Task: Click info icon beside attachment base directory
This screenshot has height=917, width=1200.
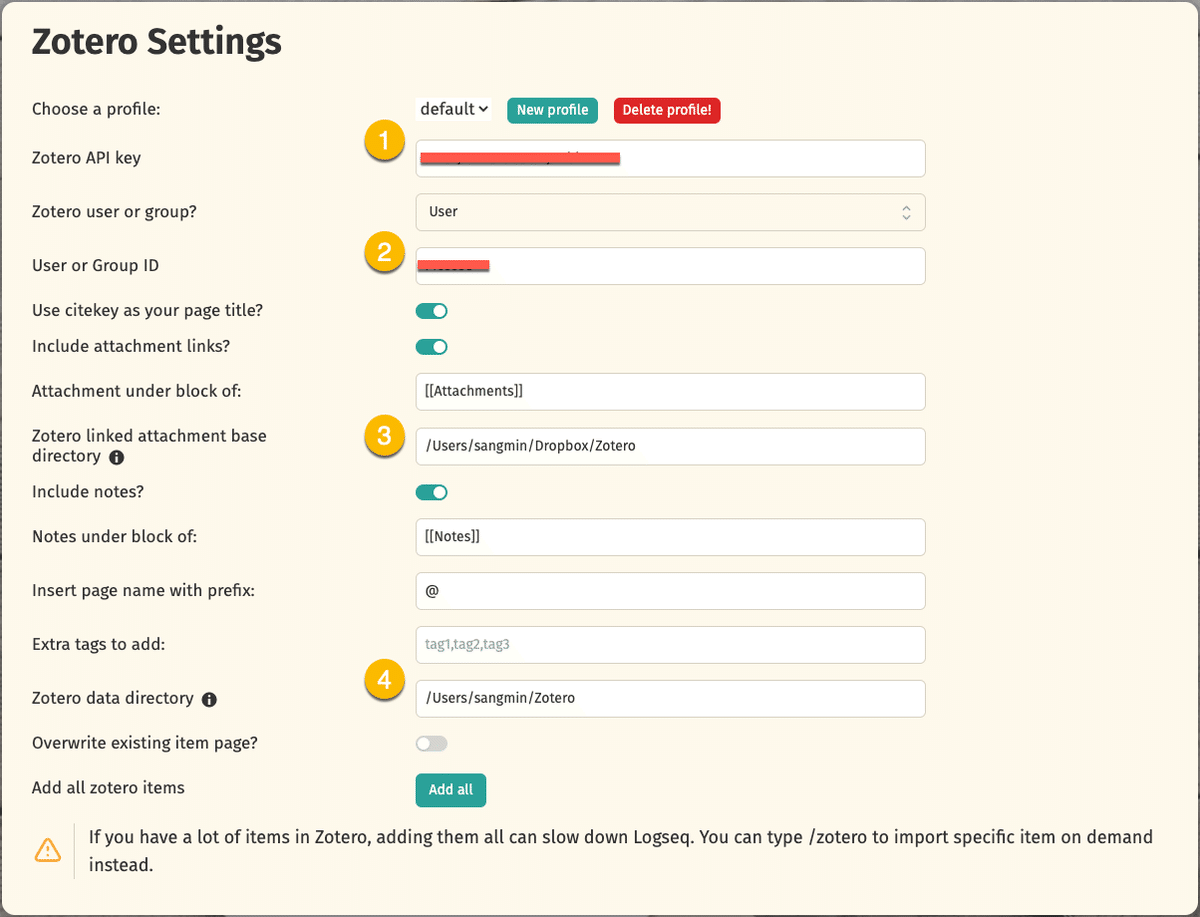Action: point(116,457)
